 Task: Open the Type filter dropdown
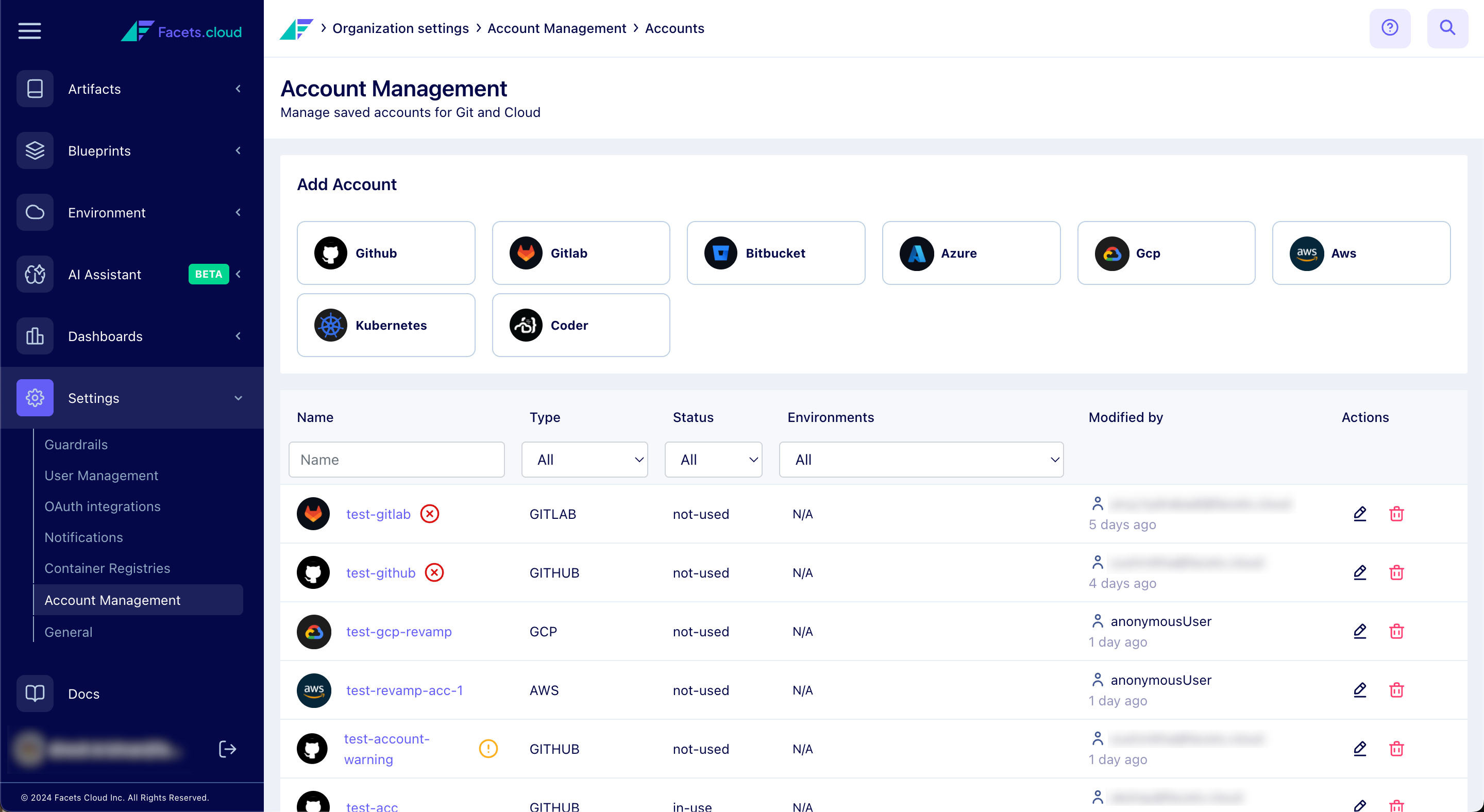(585, 460)
